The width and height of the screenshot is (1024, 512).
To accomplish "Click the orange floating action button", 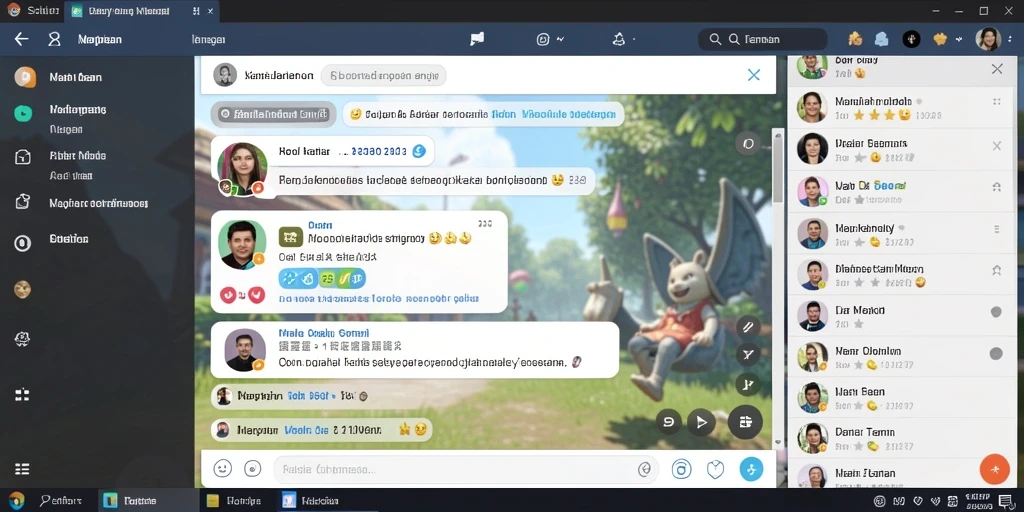I will click(995, 469).
